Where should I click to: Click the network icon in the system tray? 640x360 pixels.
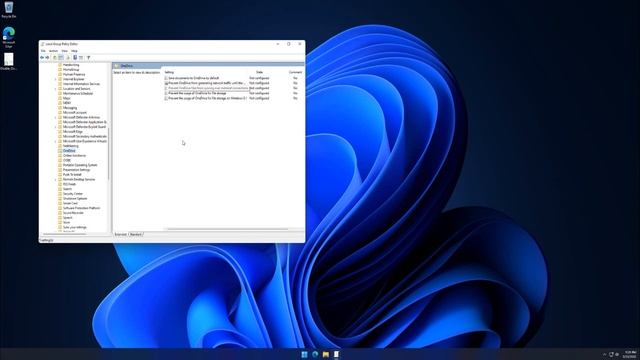[x=611, y=354]
